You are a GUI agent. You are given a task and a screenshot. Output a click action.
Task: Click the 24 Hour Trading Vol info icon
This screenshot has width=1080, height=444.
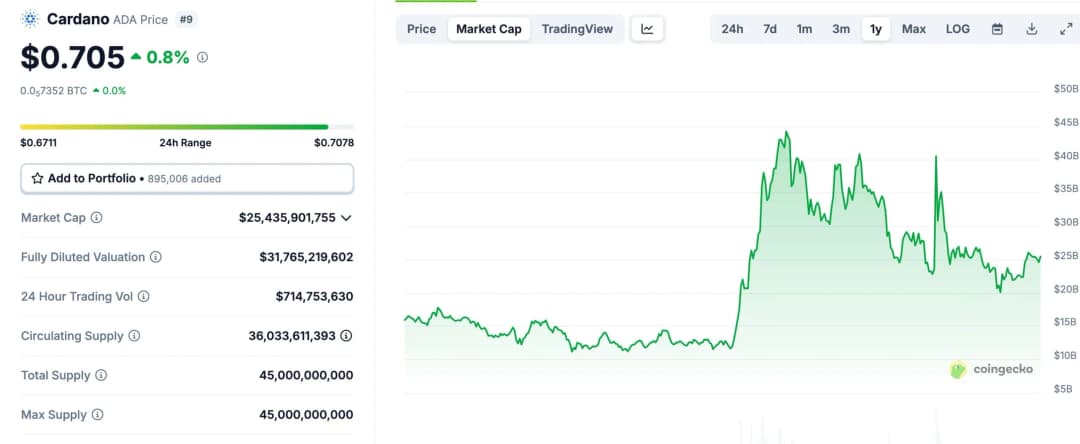tap(144, 297)
